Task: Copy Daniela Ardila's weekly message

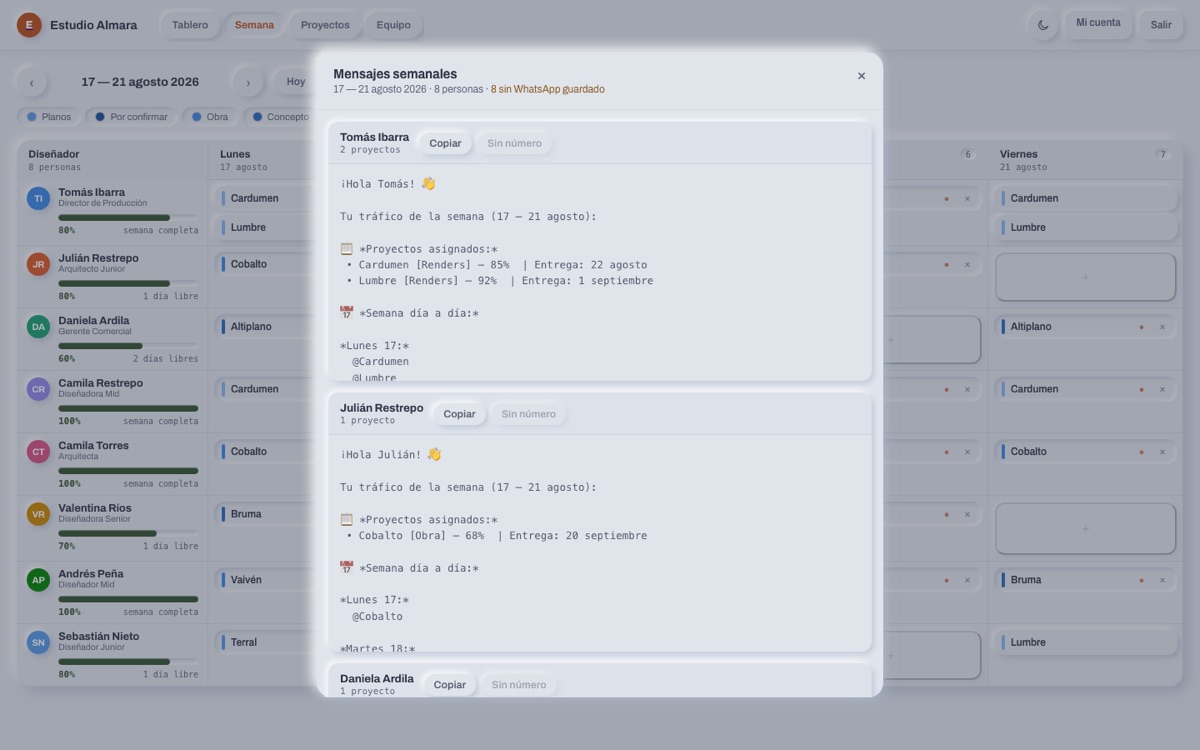Action: tap(449, 685)
